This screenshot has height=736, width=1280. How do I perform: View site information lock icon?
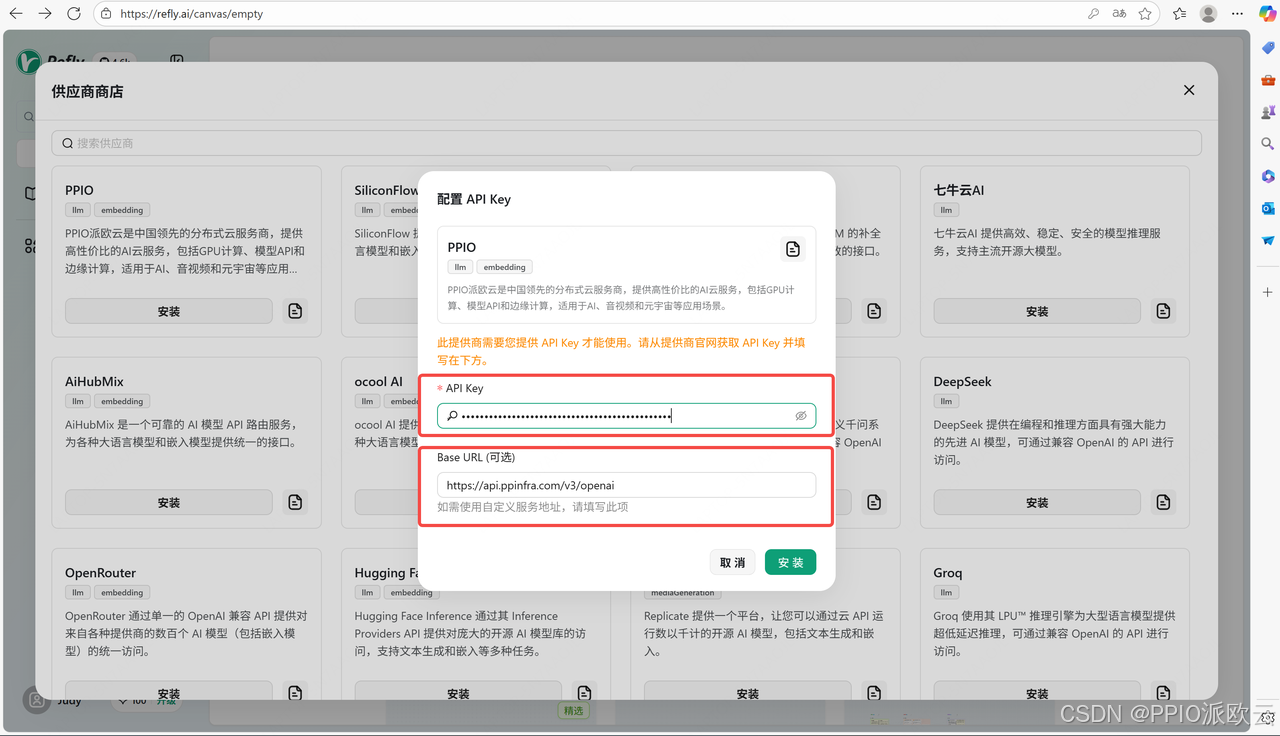point(106,14)
